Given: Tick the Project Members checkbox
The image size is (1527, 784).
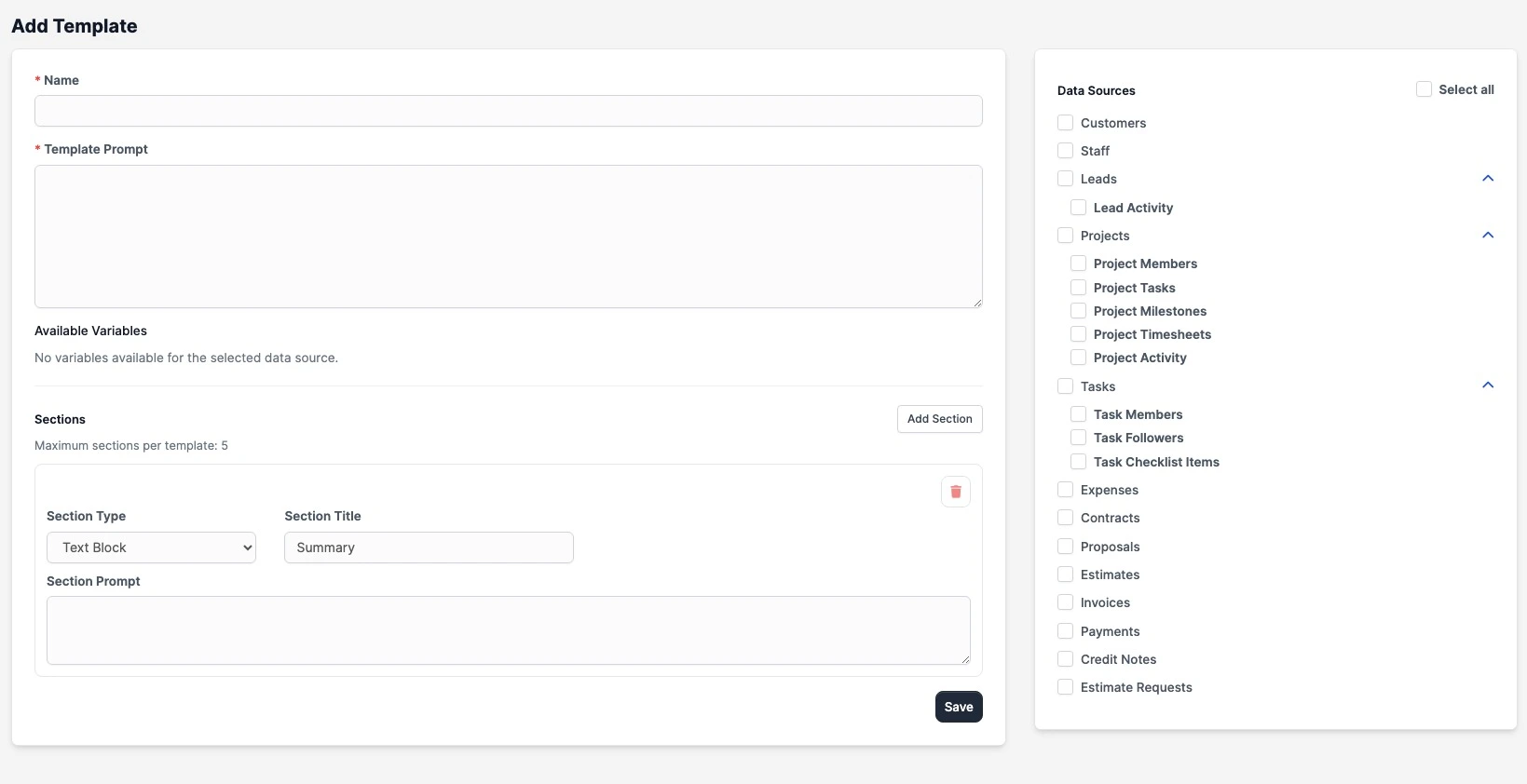Looking at the screenshot, I should click(1079, 264).
